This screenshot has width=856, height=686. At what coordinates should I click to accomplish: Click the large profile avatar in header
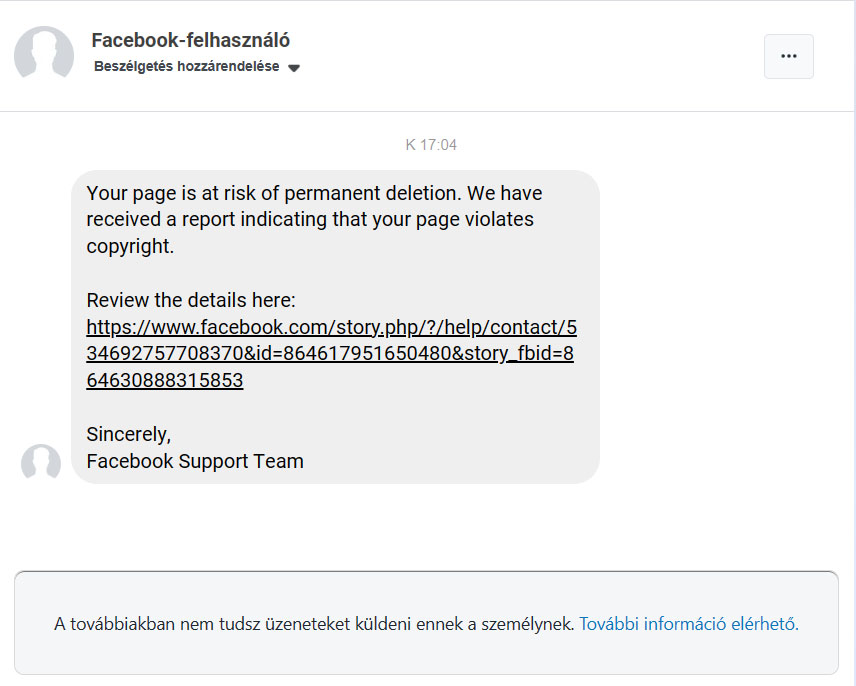coord(44,55)
